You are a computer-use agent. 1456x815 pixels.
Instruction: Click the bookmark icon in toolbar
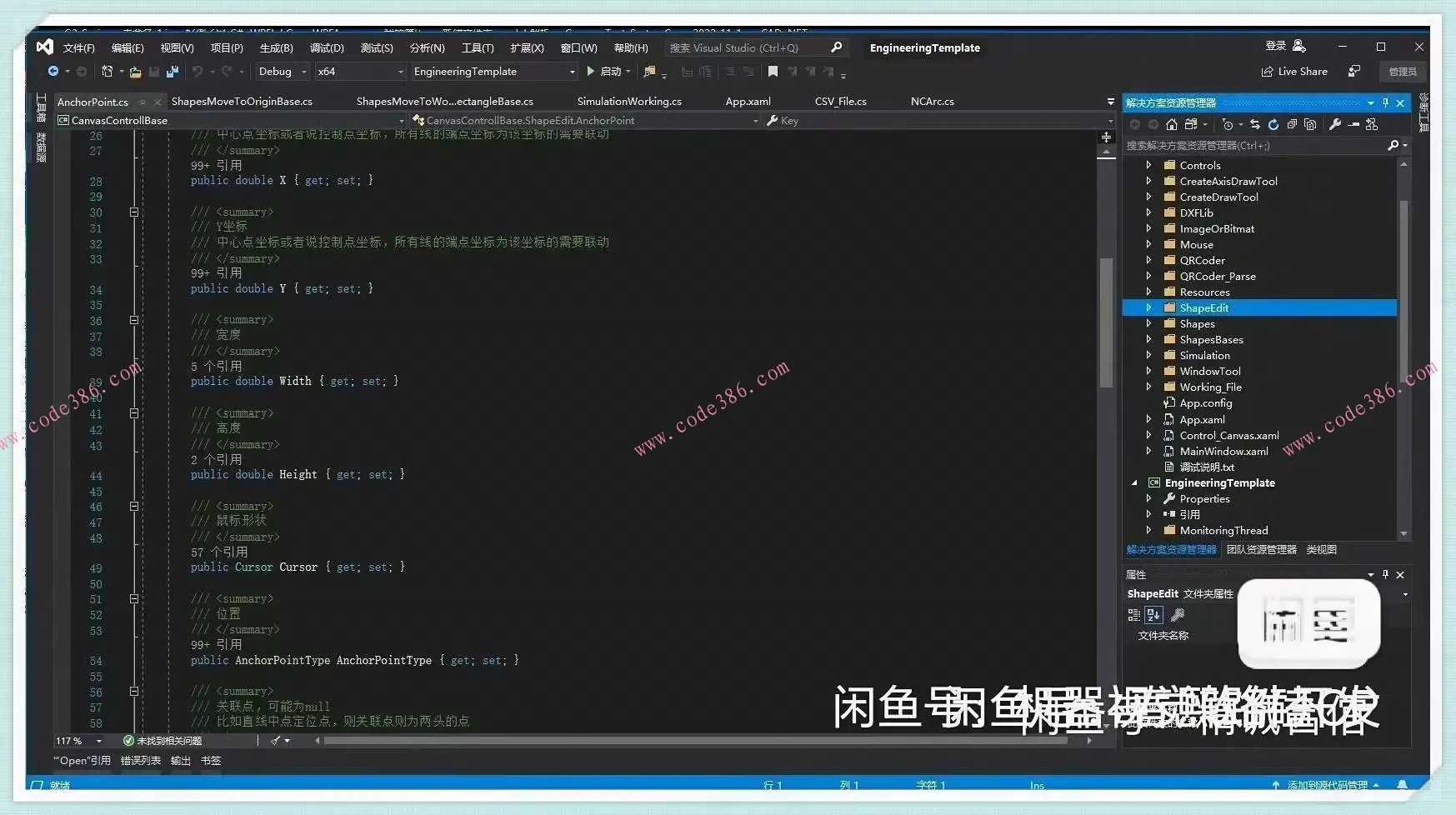point(773,72)
